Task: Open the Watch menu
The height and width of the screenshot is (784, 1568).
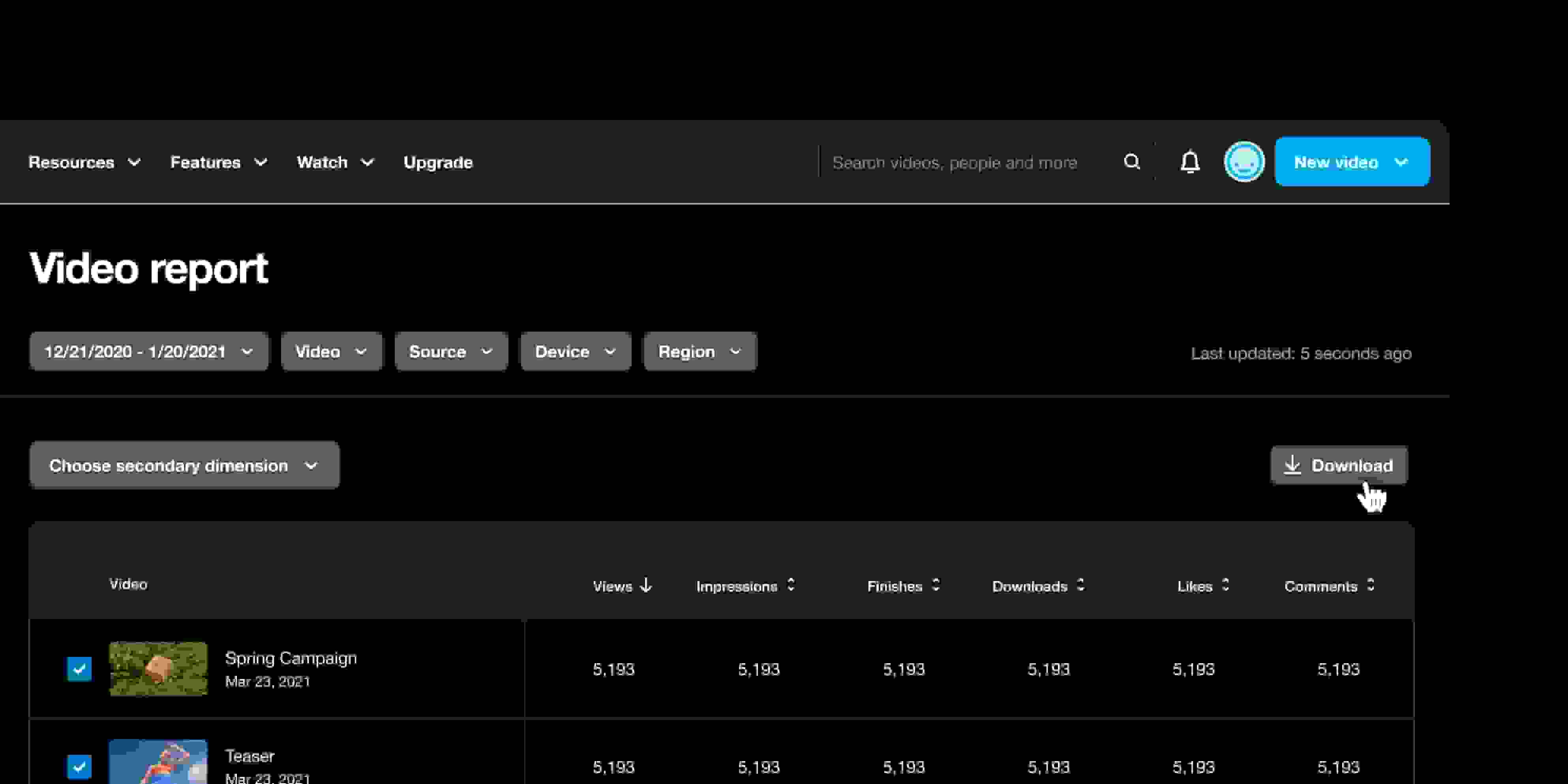Action: tap(335, 163)
